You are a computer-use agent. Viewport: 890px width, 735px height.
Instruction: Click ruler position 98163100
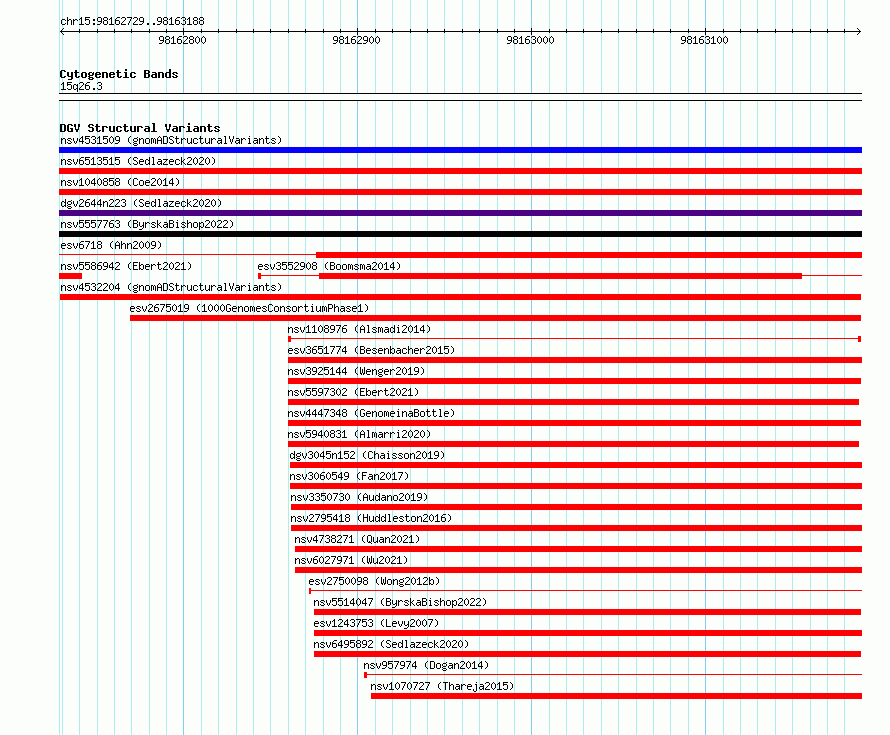pyautogui.click(x=704, y=40)
